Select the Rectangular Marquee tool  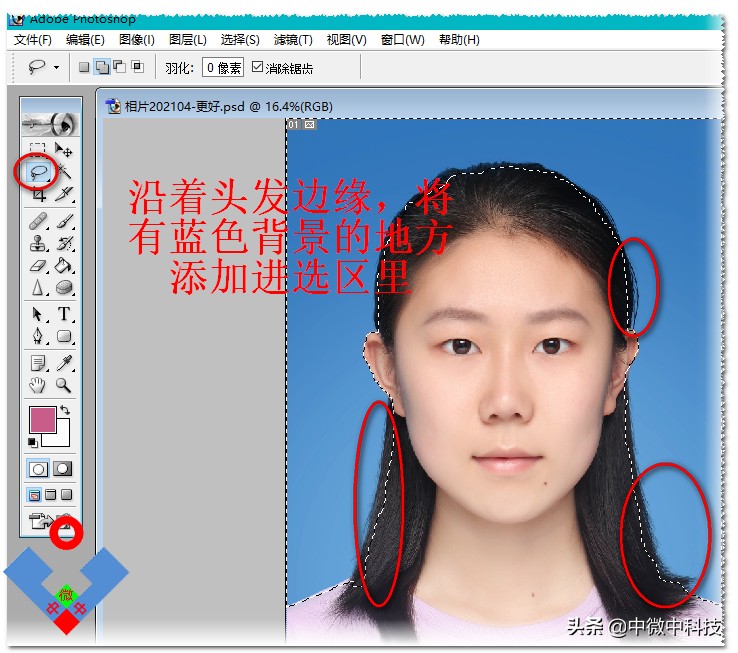click(x=38, y=149)
